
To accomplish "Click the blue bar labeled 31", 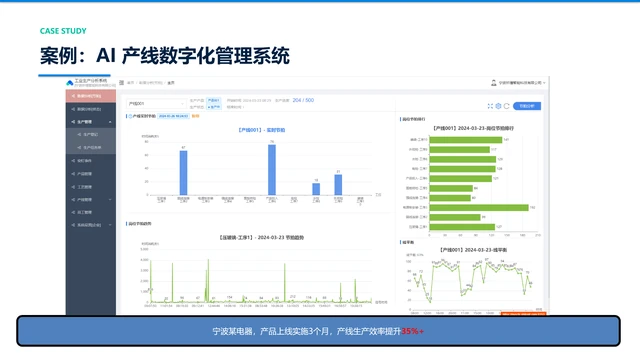I will [x=338, y=185].
